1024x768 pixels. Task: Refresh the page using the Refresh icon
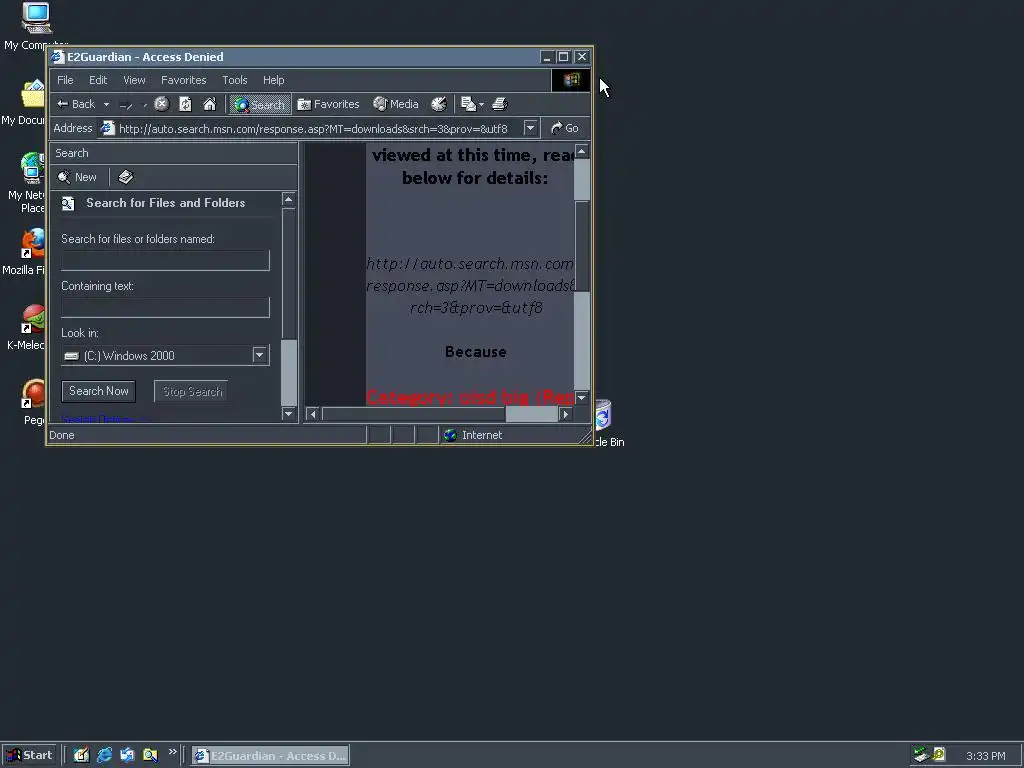(185, 104)
